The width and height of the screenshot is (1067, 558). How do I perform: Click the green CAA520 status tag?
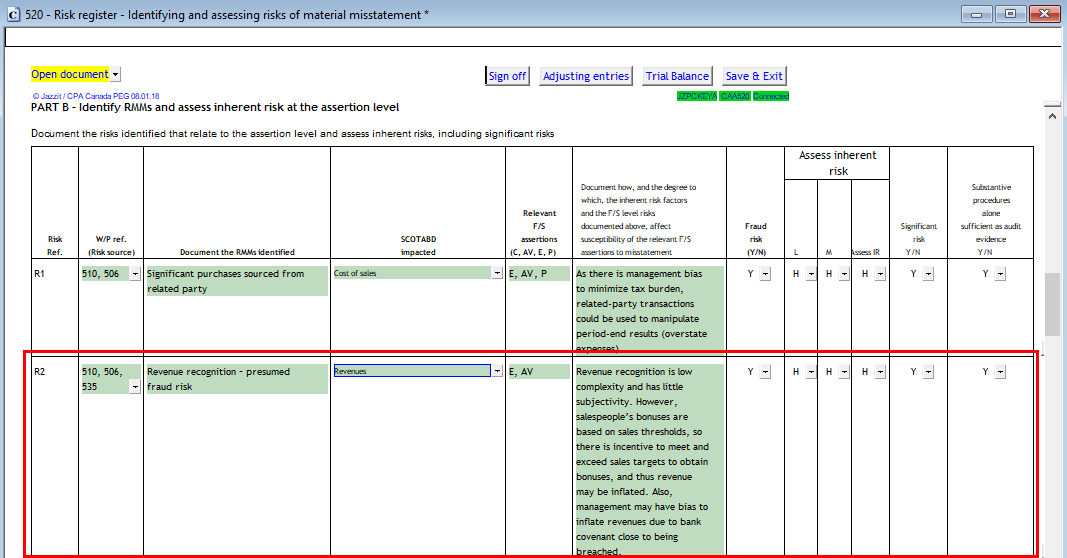[x=735, y=96]
